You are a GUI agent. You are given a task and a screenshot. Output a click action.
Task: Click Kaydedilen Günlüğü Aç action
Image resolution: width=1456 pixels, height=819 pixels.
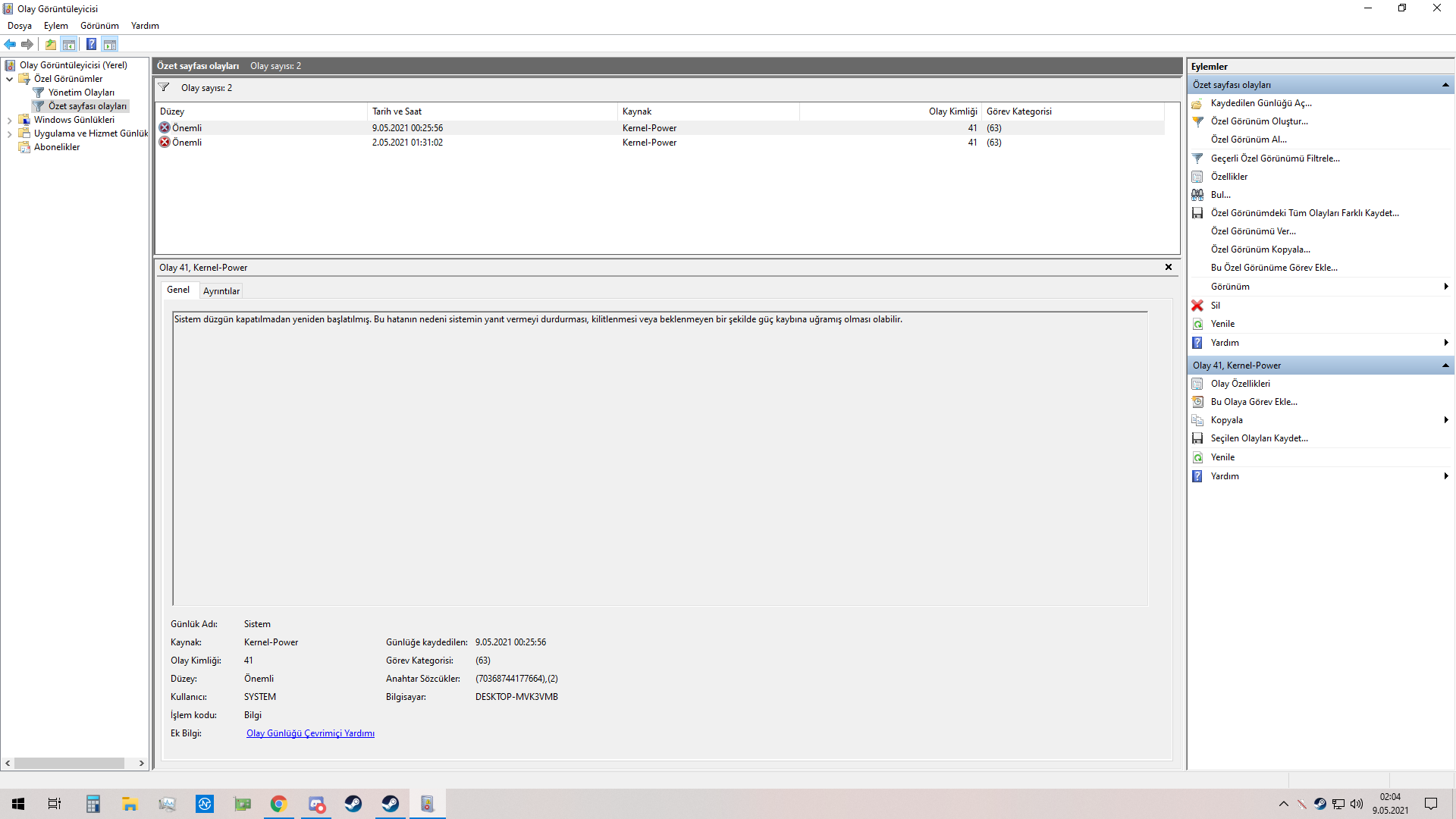(x=1260, y=103)
